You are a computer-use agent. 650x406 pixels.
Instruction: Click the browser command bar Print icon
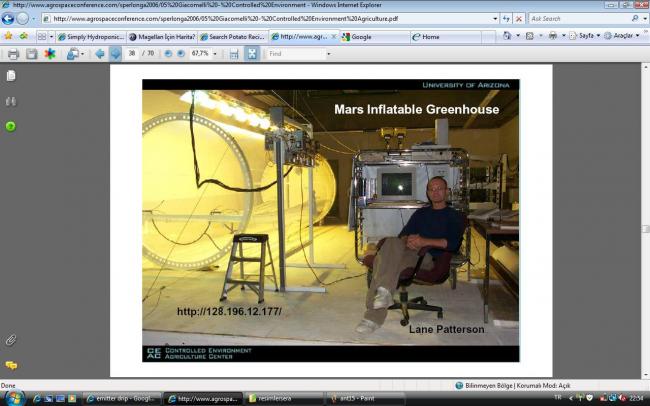pos(553,36)
